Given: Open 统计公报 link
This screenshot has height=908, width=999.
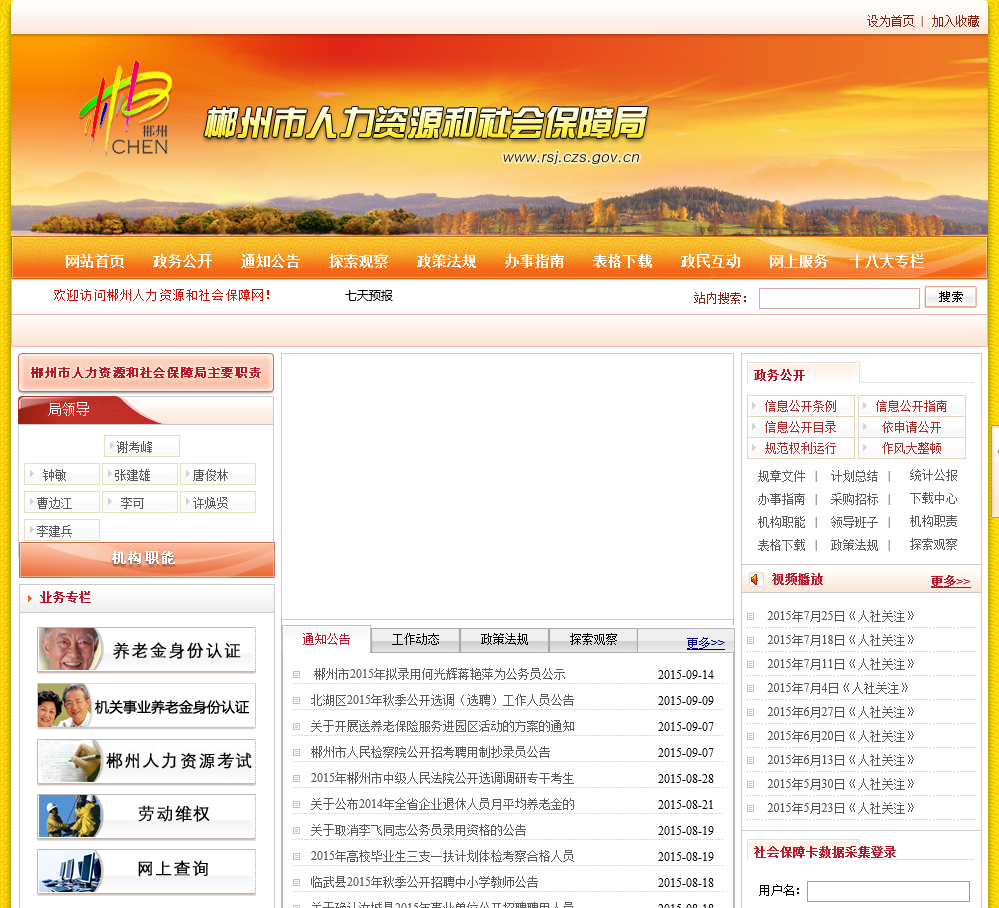Looking at the screenshot, I should click(933, 475).
